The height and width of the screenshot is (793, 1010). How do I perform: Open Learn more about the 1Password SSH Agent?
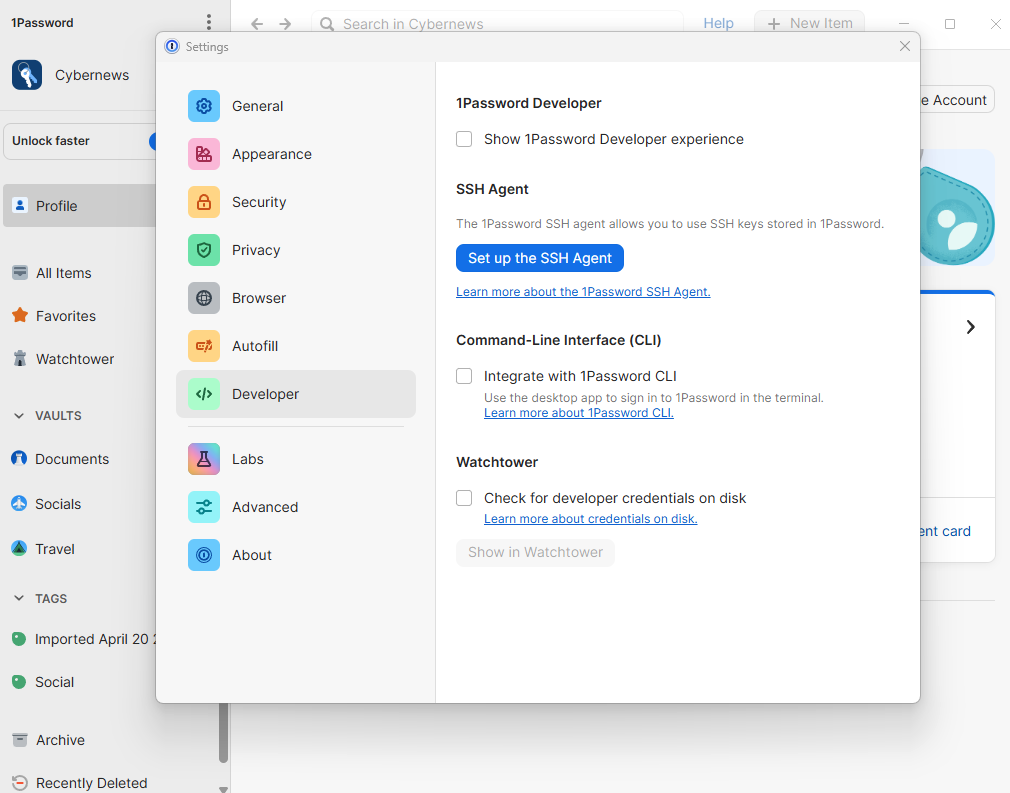[583, 292]
